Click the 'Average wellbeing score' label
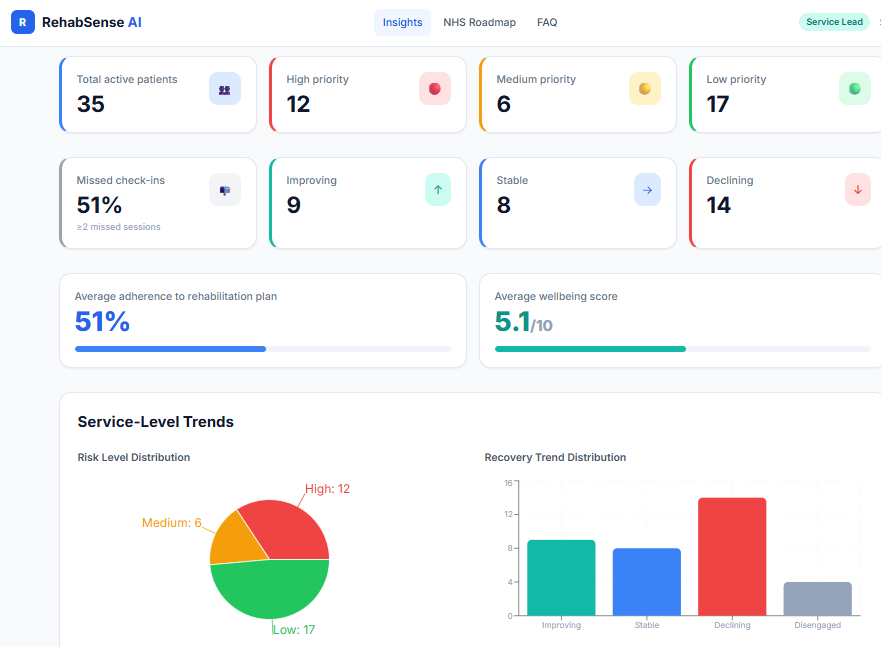This screenshot has height=647, width=881. click(x=556, y=296)
